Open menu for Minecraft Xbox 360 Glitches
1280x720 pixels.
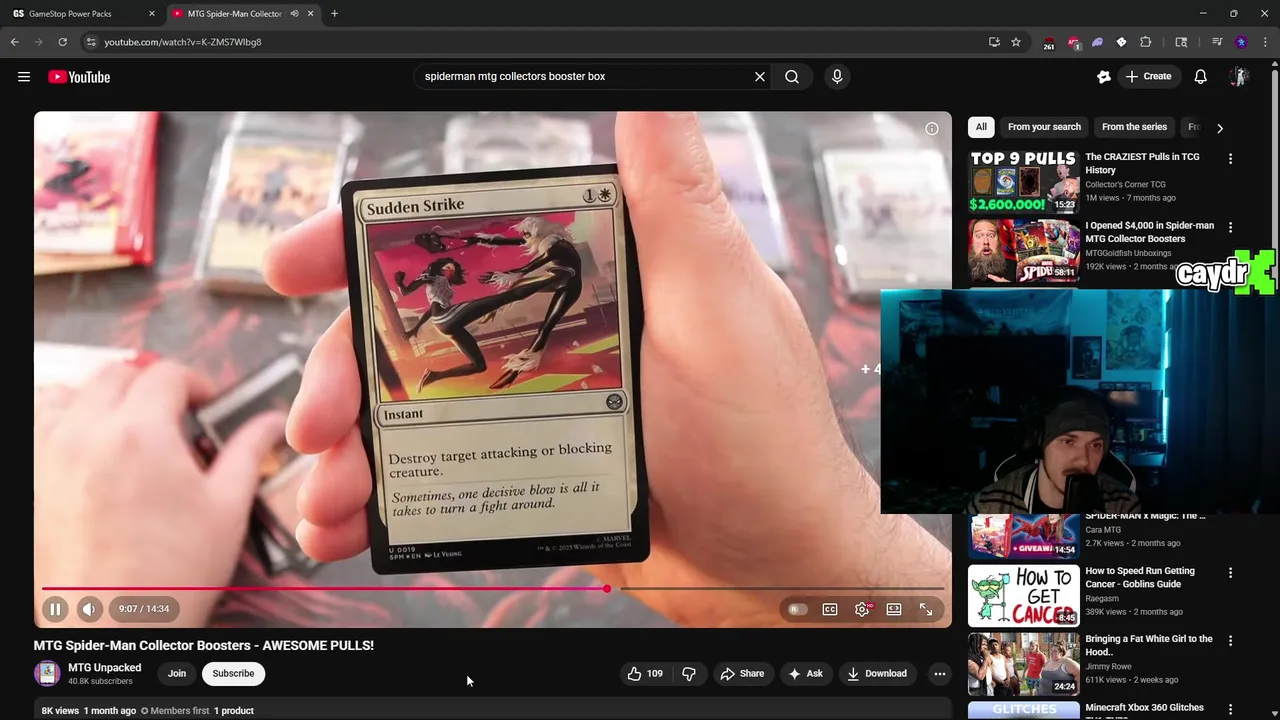coord(1230,709)
